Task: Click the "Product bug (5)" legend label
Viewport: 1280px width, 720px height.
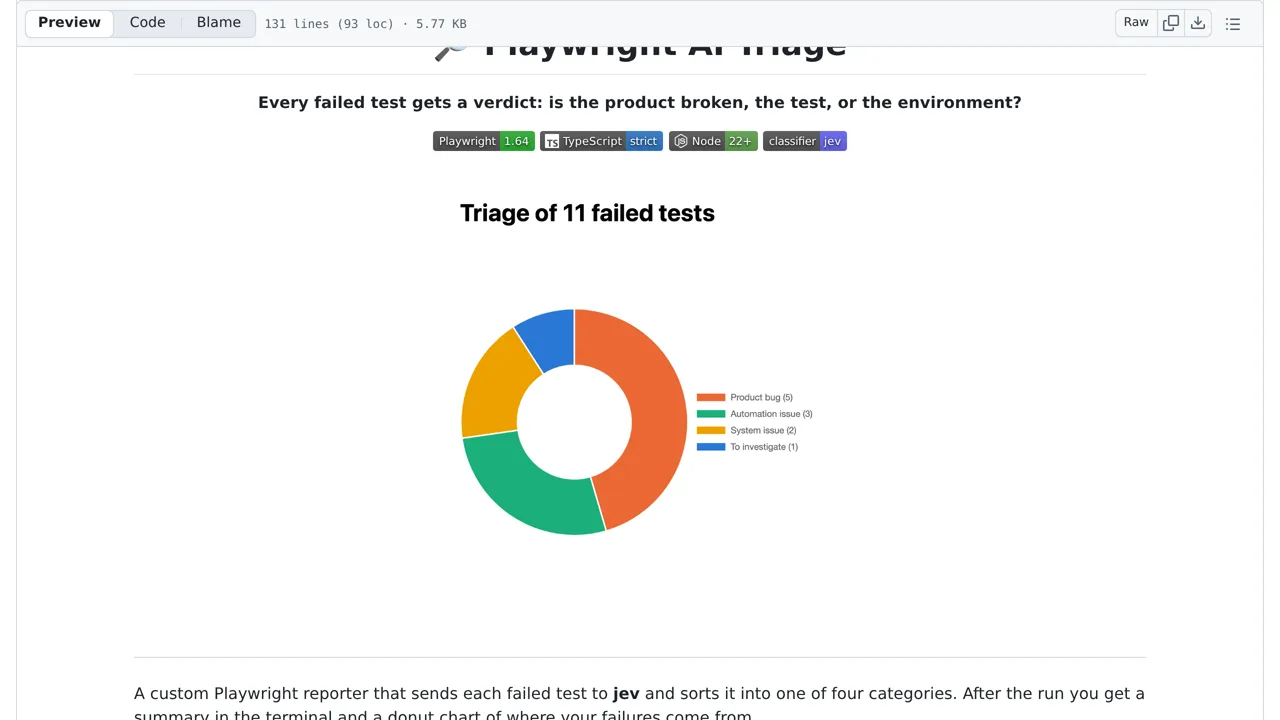Action: 761,398
